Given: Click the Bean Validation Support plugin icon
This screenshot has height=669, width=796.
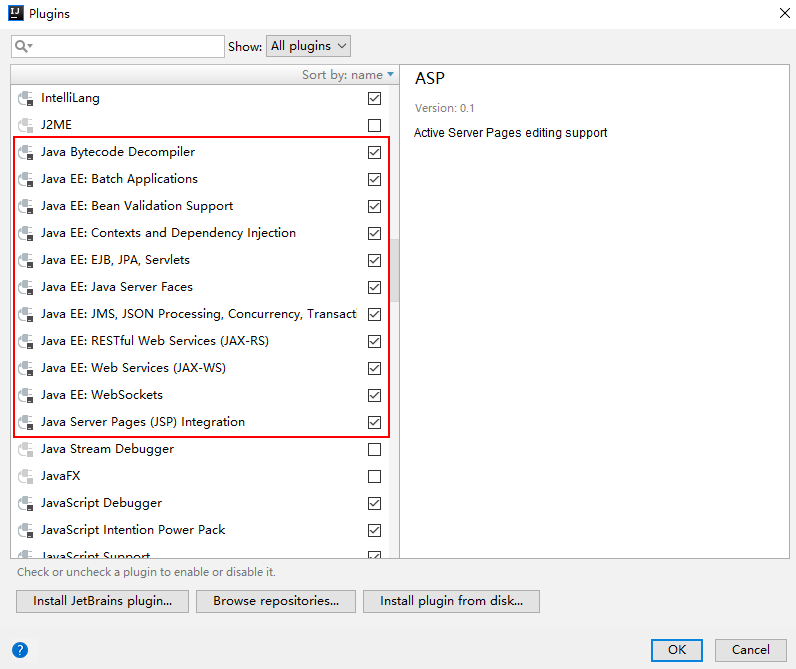Looking at the screenshot, I should click(x=25, y=206).
